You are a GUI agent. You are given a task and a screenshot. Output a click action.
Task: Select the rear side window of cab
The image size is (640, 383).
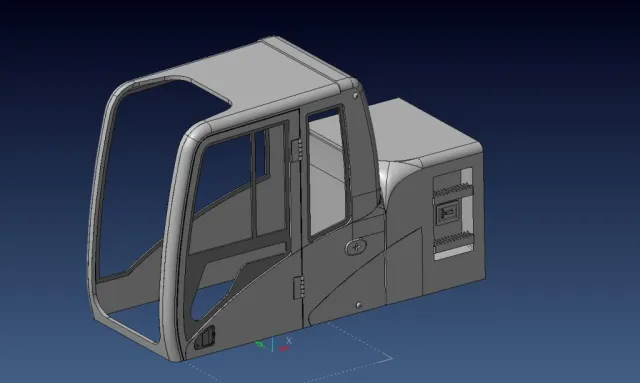coord(328,171)
